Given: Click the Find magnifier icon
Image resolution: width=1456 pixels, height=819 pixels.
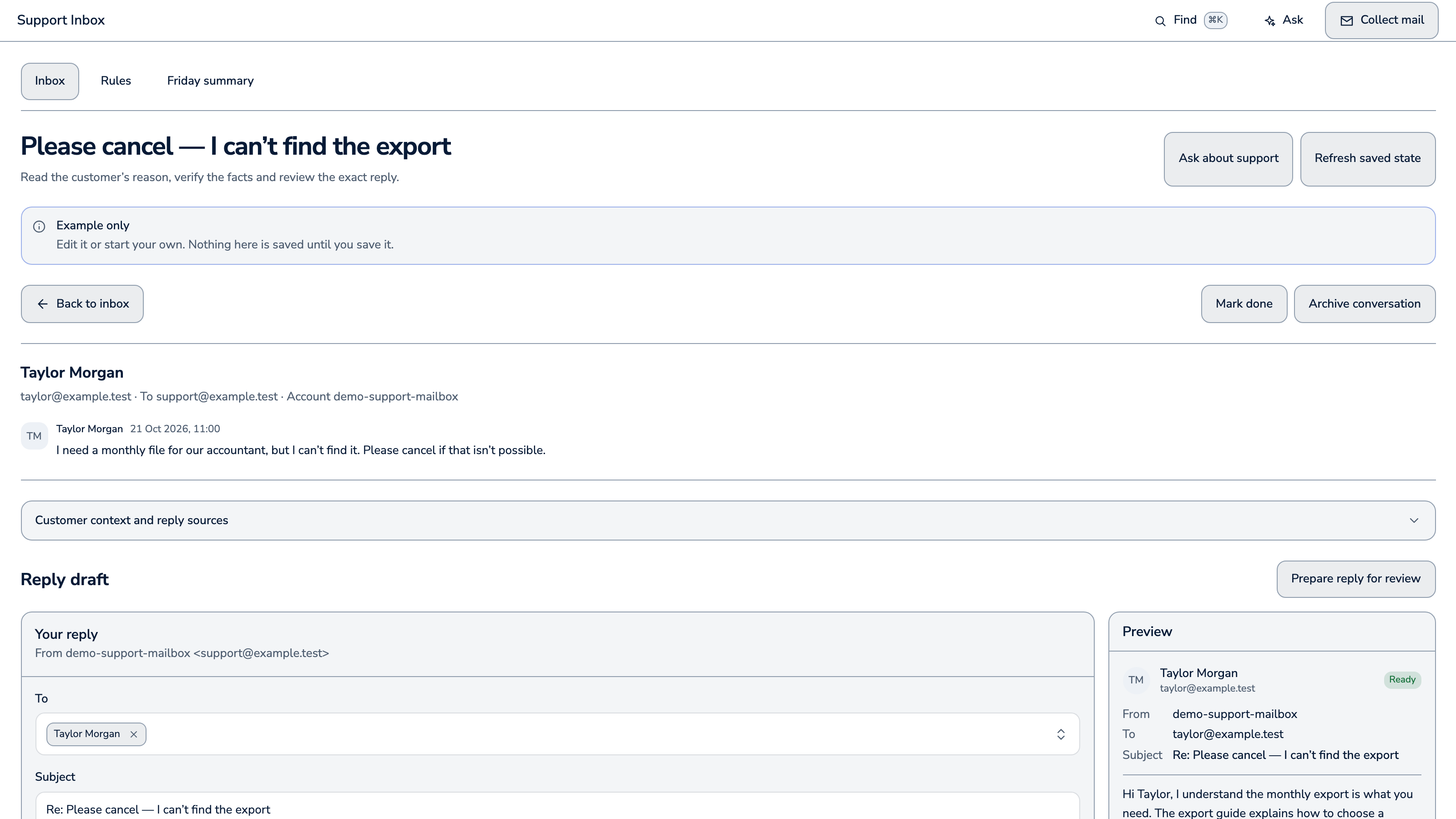Looking at the screenshot, I should pyautogui.click(x=1160, y=21).
